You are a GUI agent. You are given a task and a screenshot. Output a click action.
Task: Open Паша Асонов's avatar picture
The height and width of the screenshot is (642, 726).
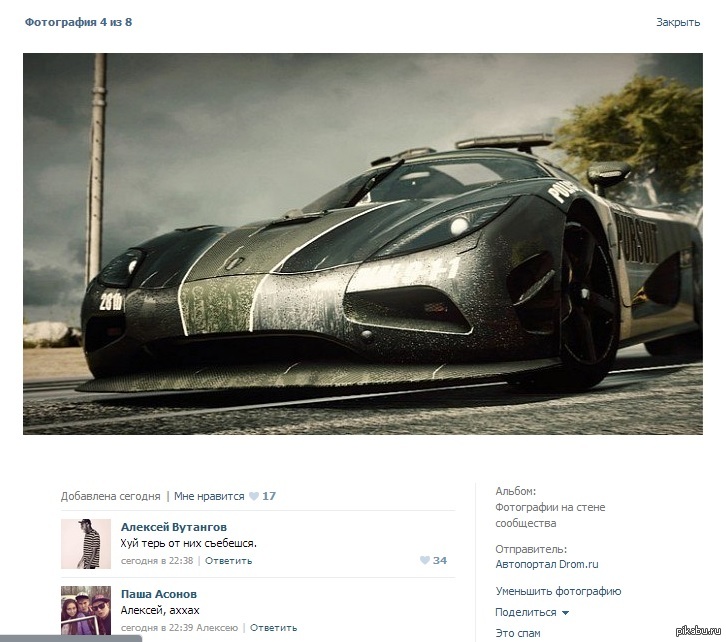pyautogui.click(x=86, y=609)
